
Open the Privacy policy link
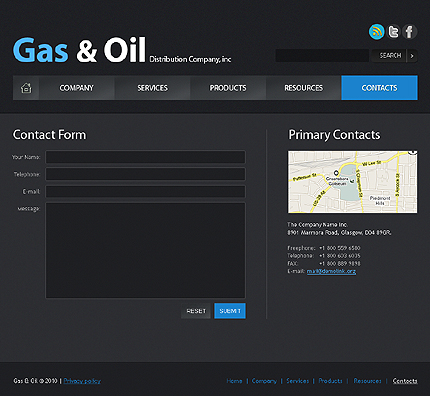[x=82, y=381]
